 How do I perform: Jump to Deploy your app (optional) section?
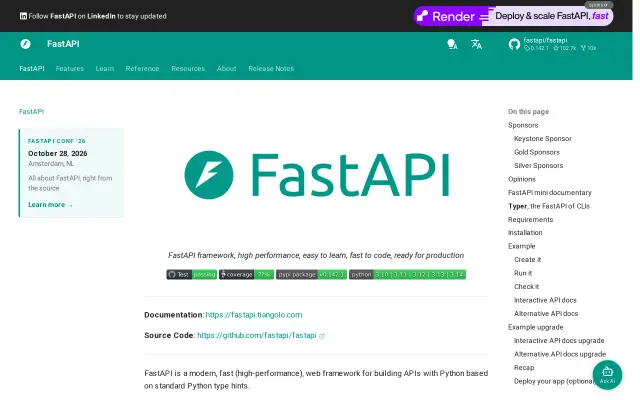point(554,381)
